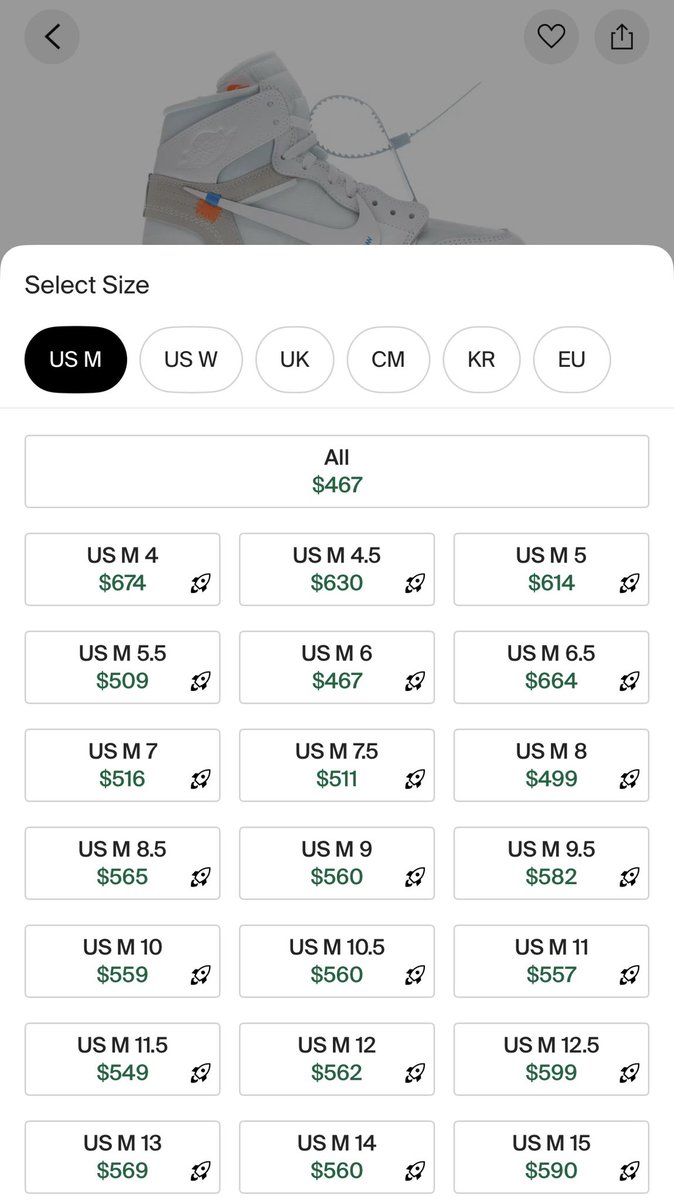
Task: Select the KR size unit
Action: (481, 360)
